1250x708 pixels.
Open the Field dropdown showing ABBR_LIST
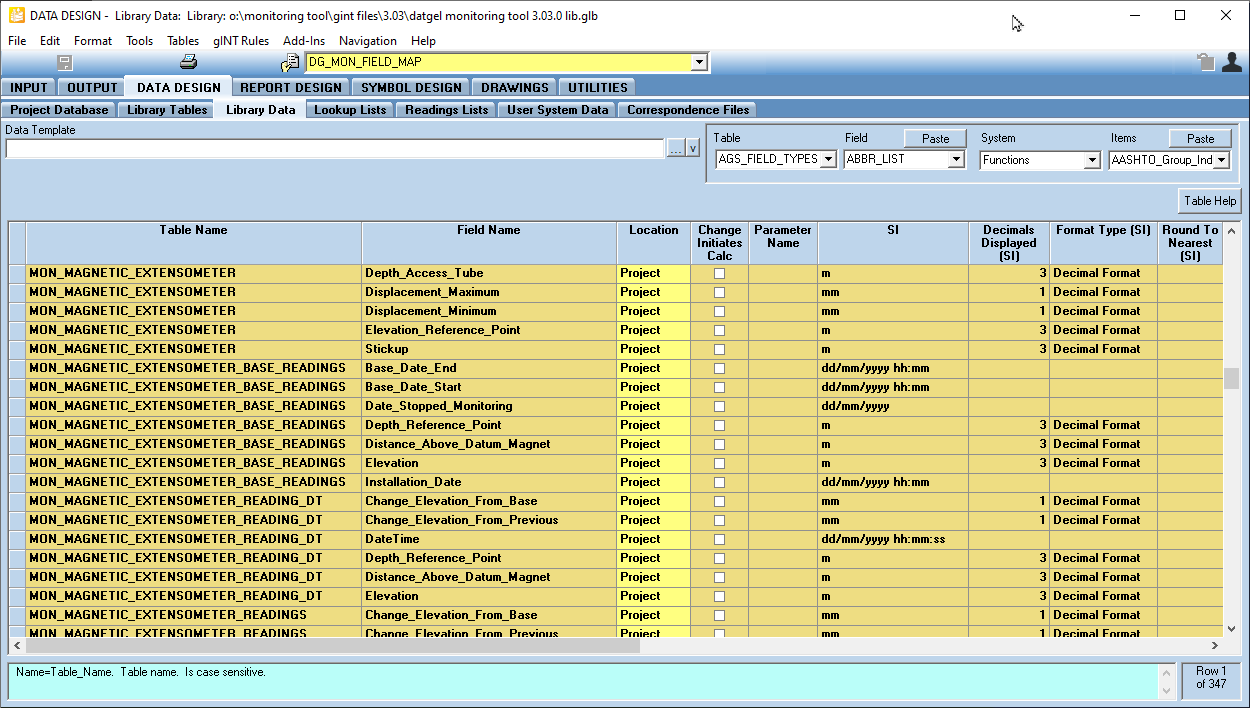click(x=956, y=160)
